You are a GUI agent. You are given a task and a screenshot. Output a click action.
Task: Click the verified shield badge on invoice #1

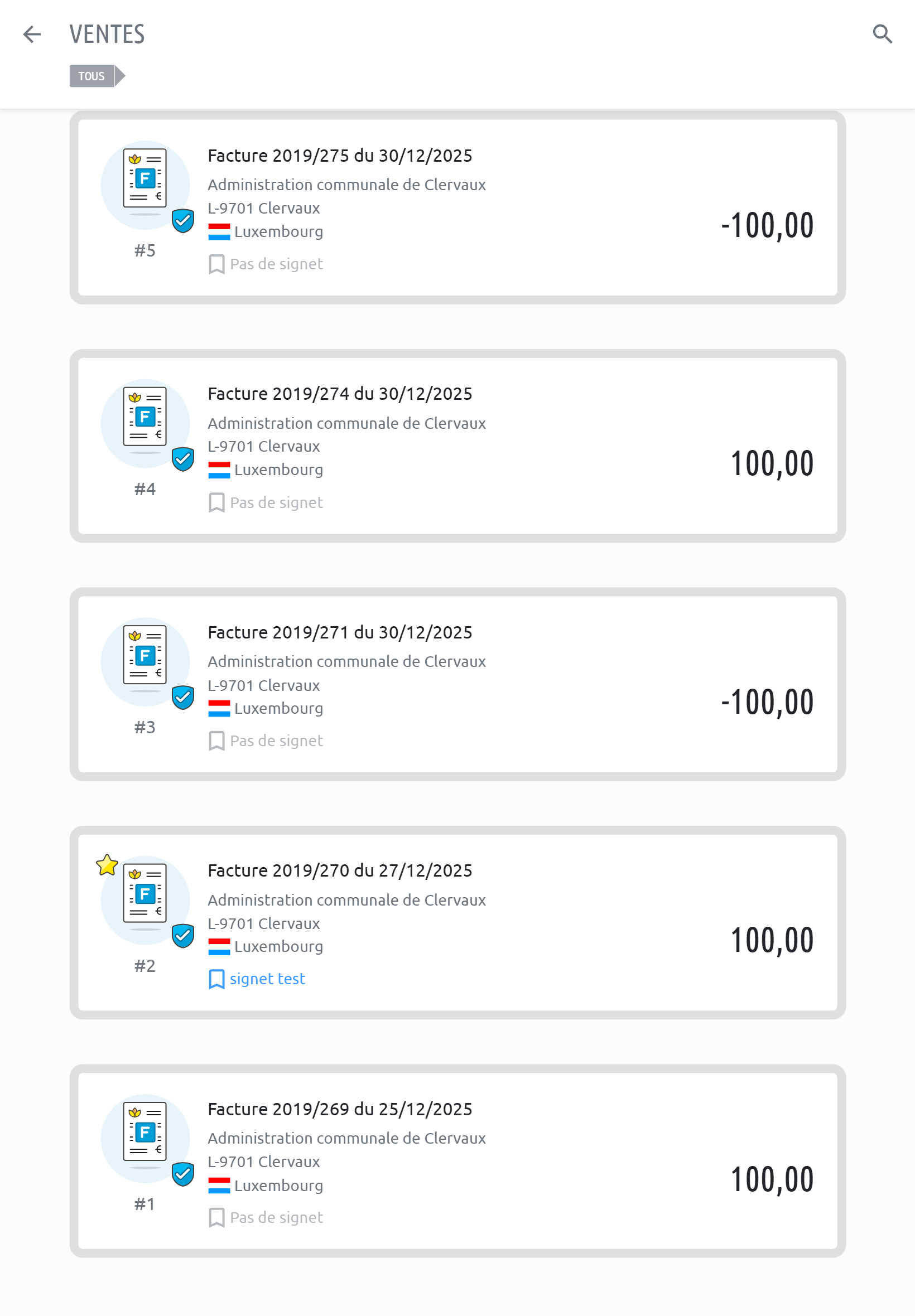point(183,1174)
